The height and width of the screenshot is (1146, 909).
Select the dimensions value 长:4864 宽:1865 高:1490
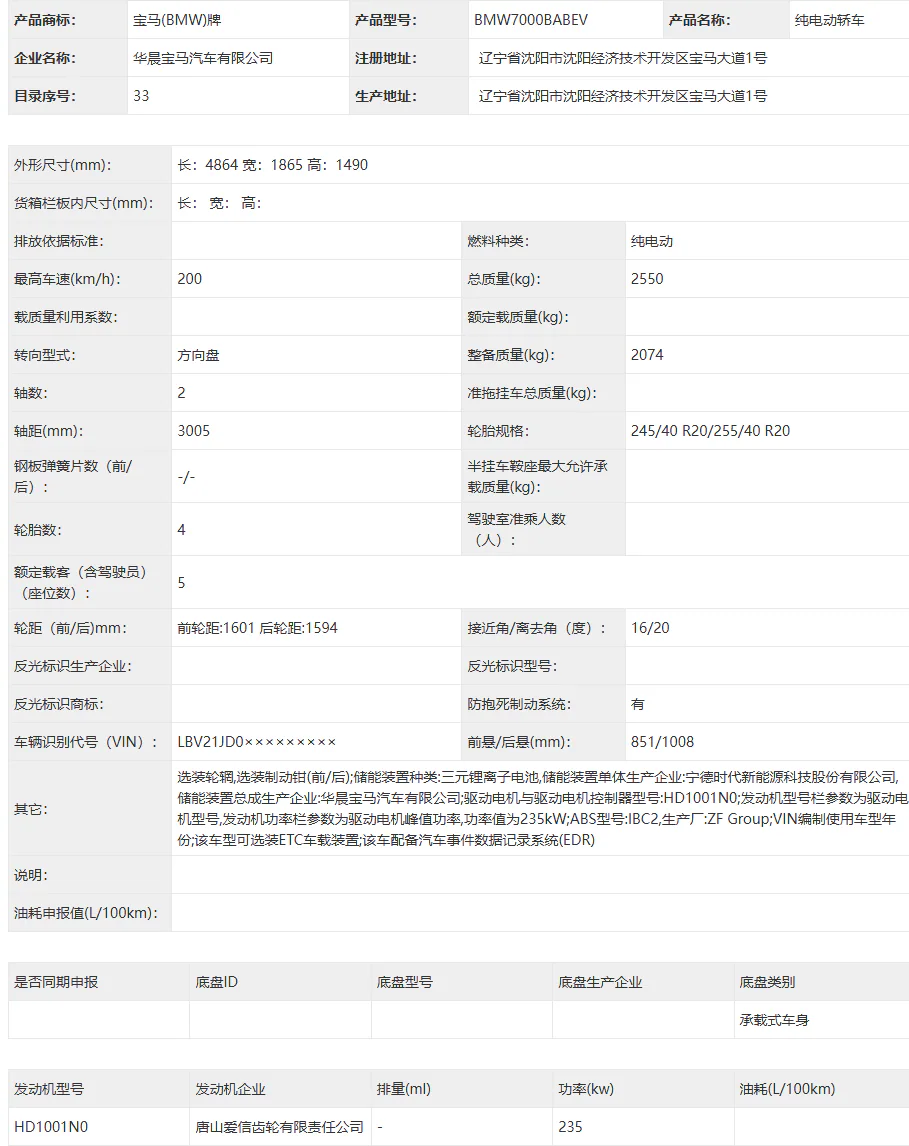tap(273, 164)
